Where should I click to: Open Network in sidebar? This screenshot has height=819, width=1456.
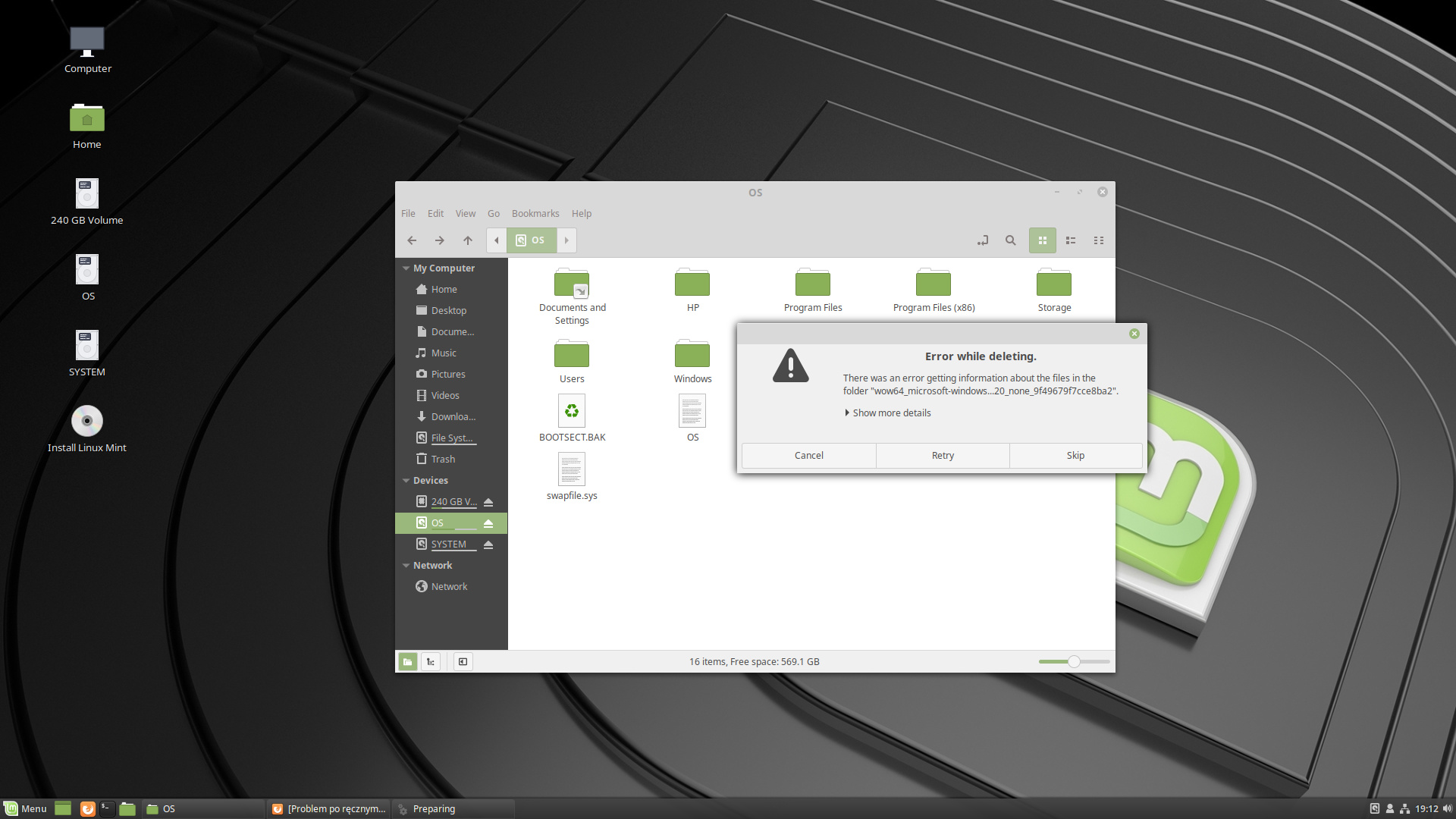[451, 587]
